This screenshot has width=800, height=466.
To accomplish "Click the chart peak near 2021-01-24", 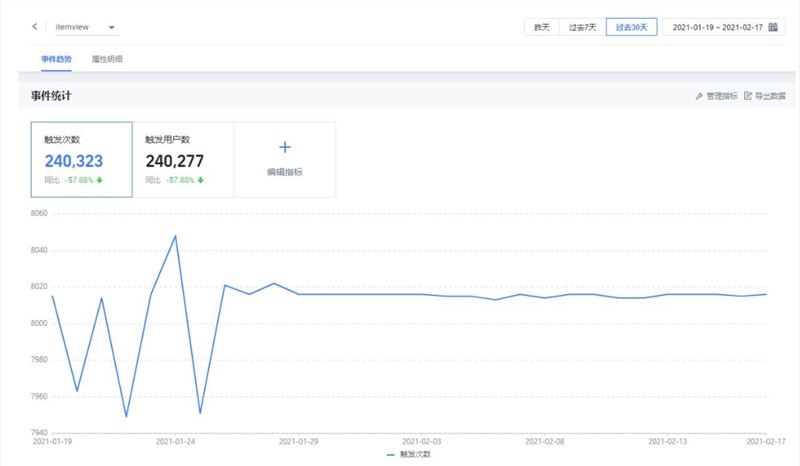I will (176, 236).
